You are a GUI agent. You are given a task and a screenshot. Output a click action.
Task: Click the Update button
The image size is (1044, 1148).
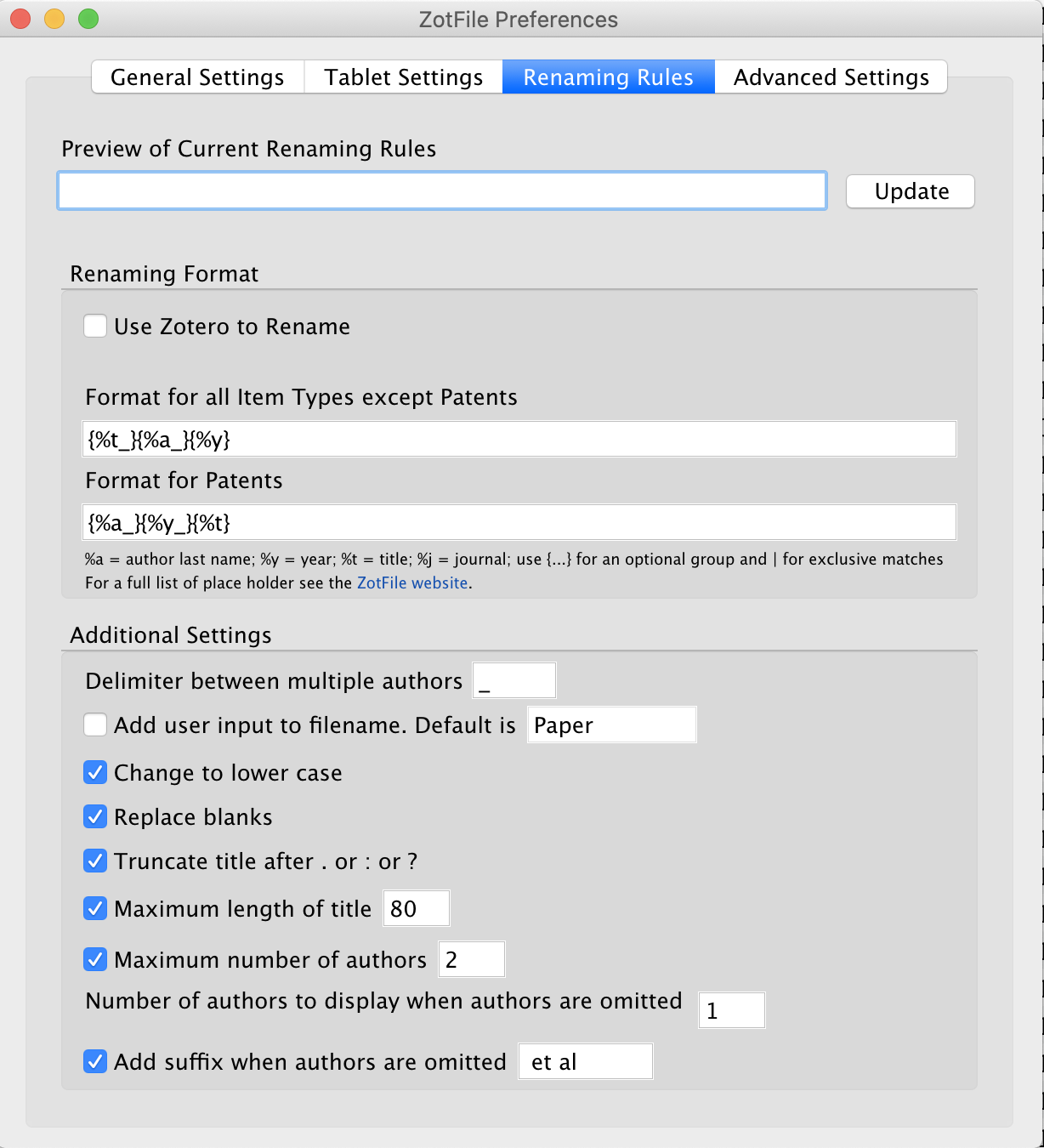pyautogui.click(x=911, y=191)
